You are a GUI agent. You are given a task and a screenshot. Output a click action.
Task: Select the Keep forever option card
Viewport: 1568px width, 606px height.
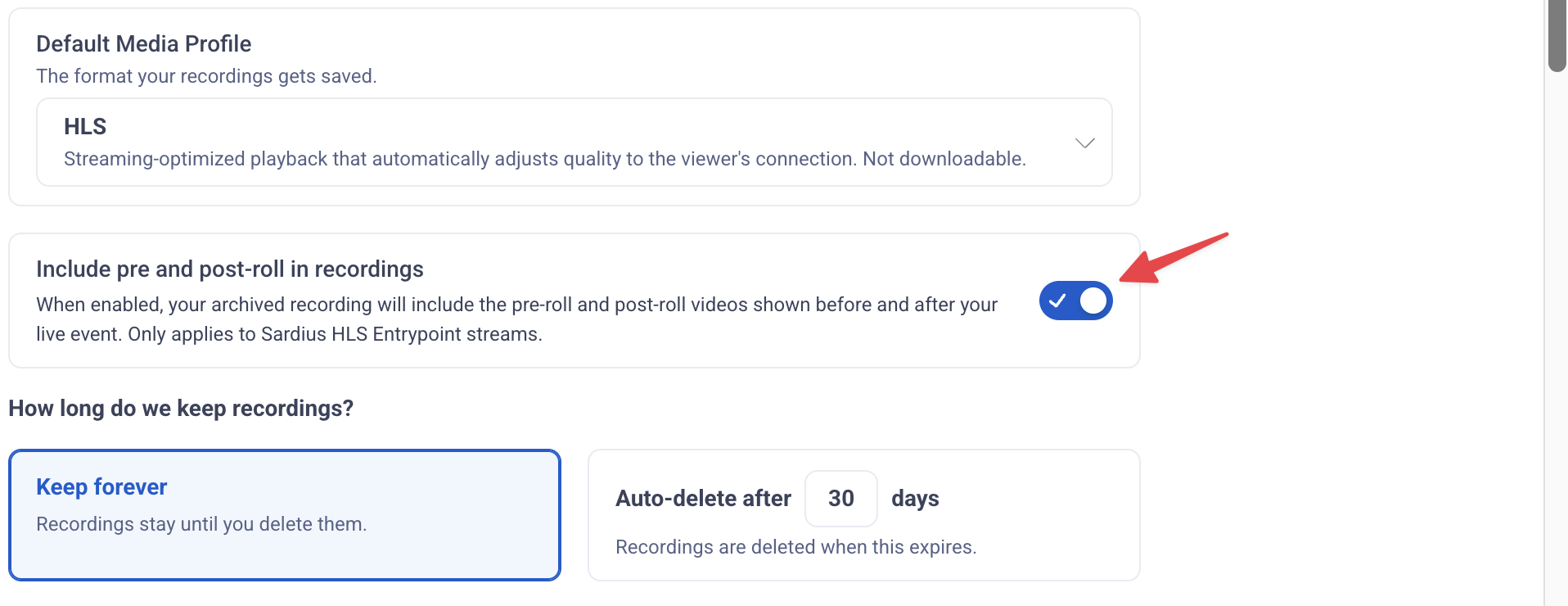(x=285, y=515)
